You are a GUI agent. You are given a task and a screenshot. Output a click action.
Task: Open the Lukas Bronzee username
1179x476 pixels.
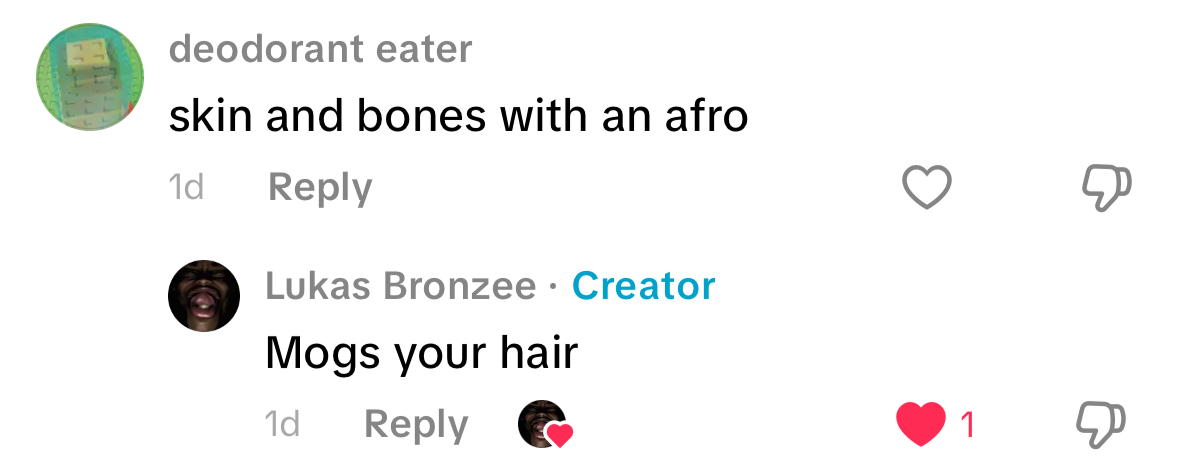point(401,286)
